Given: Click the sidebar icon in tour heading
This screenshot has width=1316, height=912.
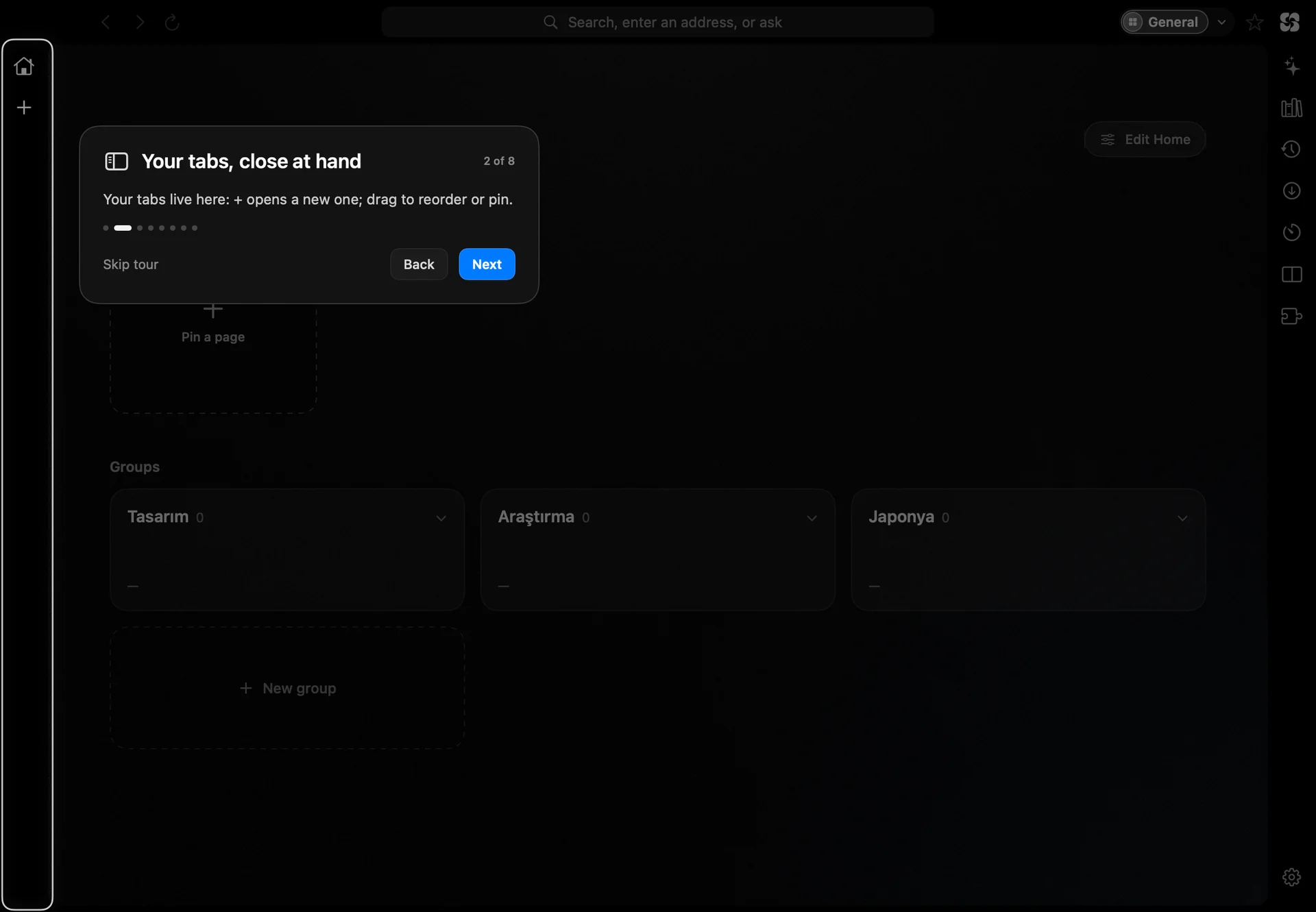Looking at the screenshot, I should 117,162.
